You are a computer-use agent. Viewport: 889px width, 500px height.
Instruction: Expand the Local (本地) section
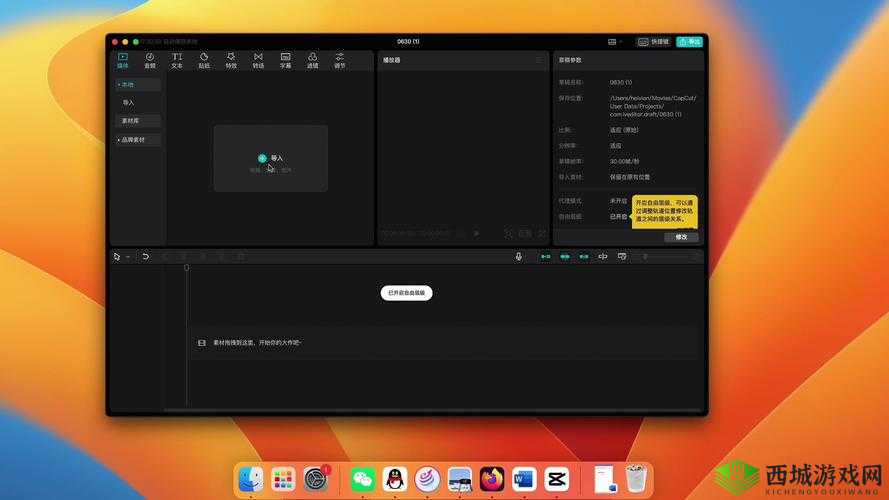138,84
